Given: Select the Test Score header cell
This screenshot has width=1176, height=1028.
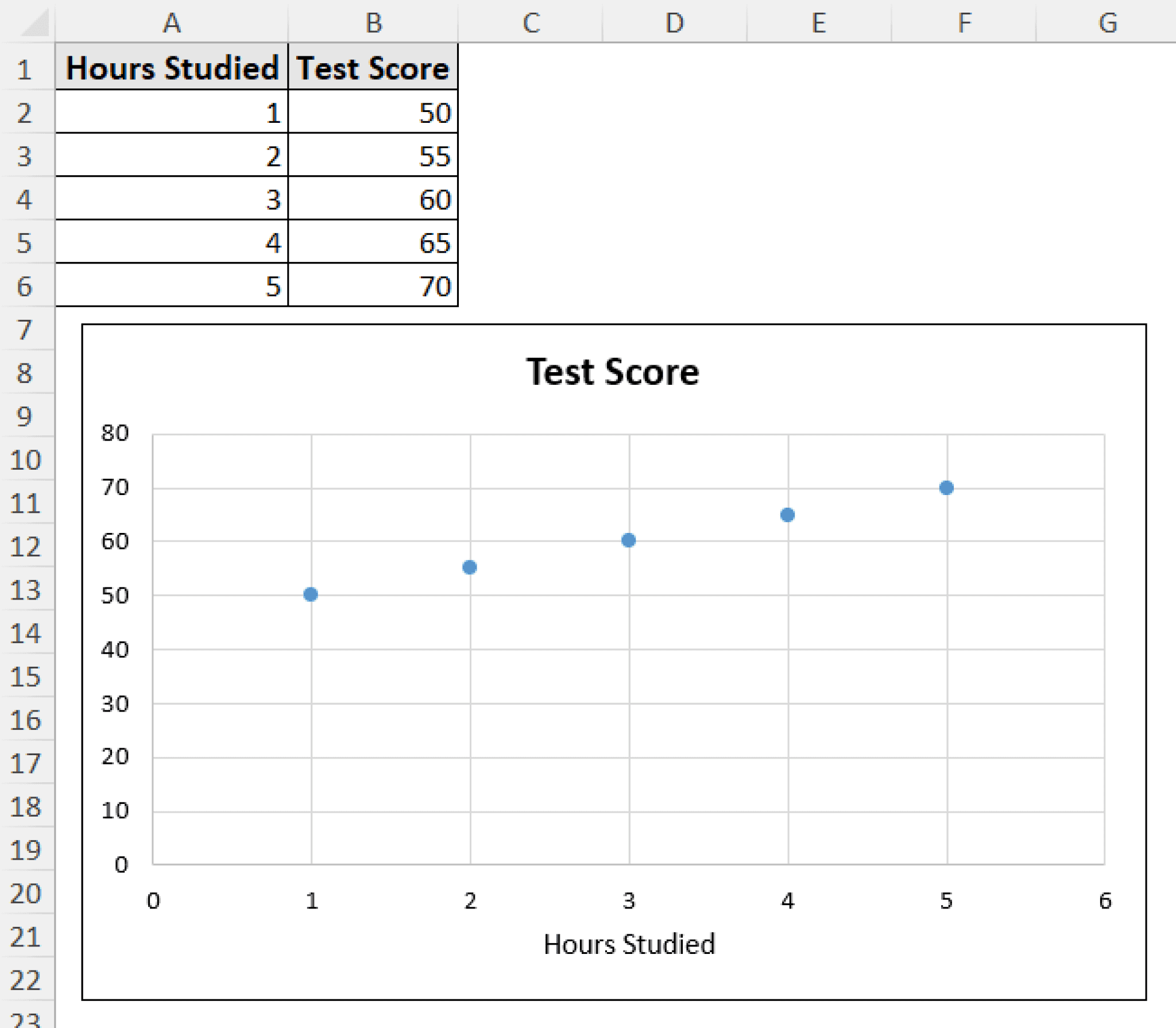Looking at the screenshot, I should (373, 67).
